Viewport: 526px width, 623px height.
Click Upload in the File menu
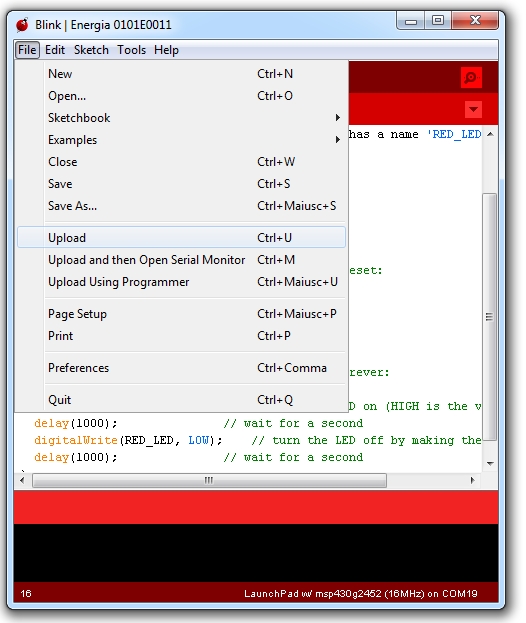[182, 238]
